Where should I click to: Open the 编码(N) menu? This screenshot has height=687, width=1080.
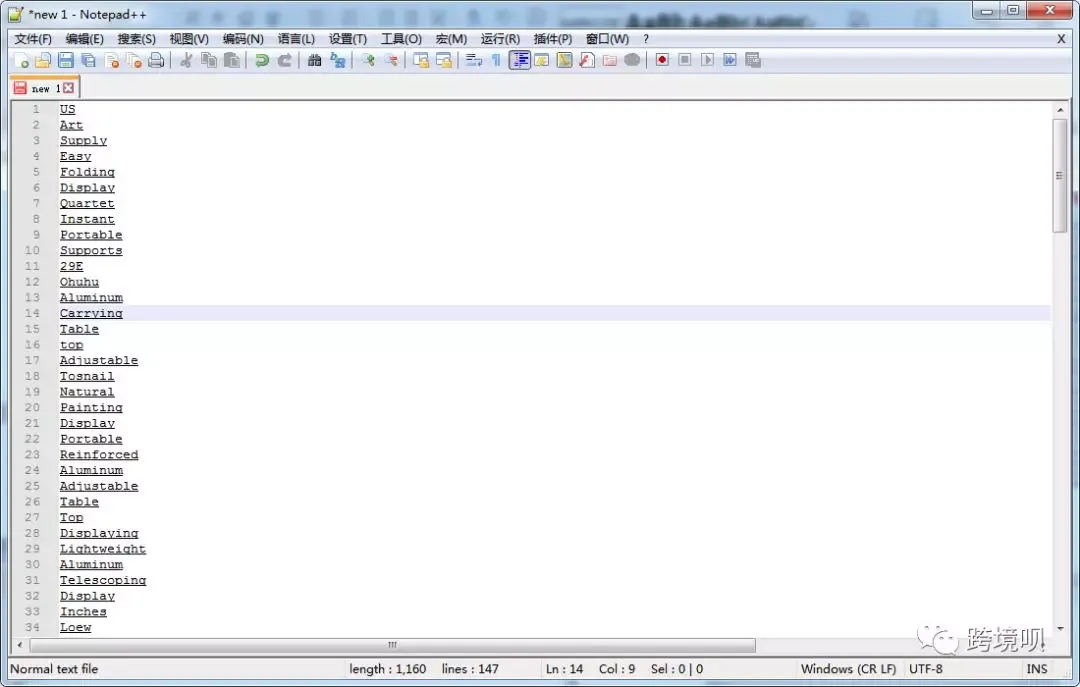coord(242,39)
